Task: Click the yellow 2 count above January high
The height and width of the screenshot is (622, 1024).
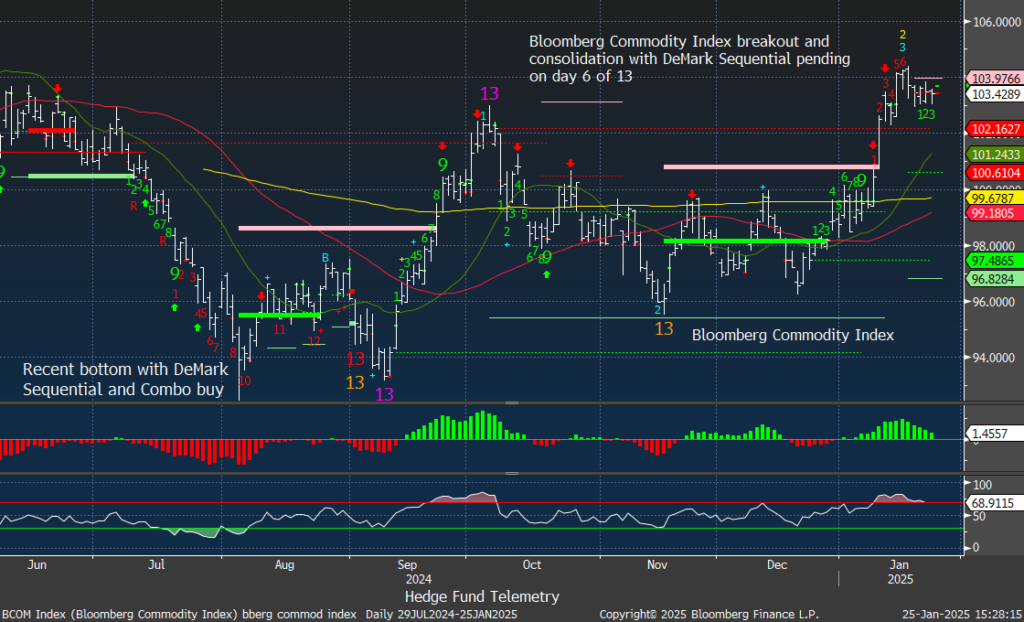Action: (x=902, y=34)
